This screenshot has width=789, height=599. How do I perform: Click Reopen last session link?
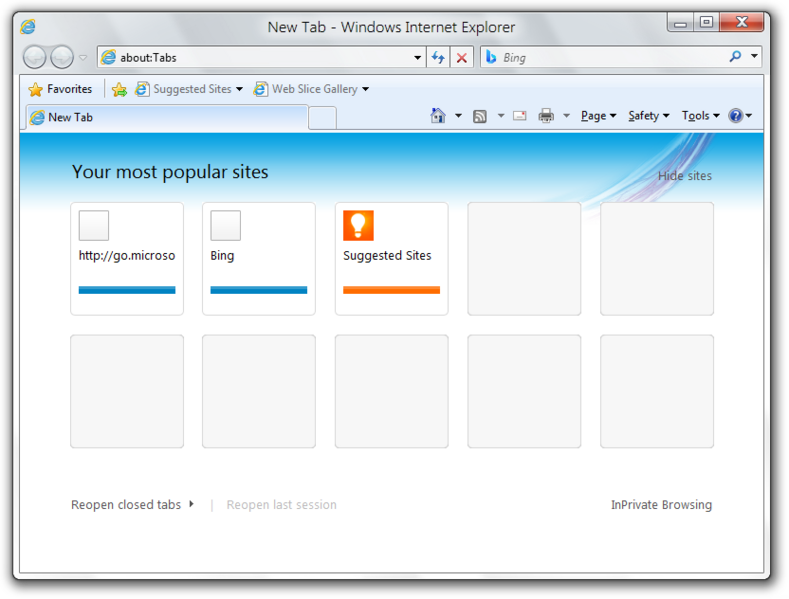(281, 504)
